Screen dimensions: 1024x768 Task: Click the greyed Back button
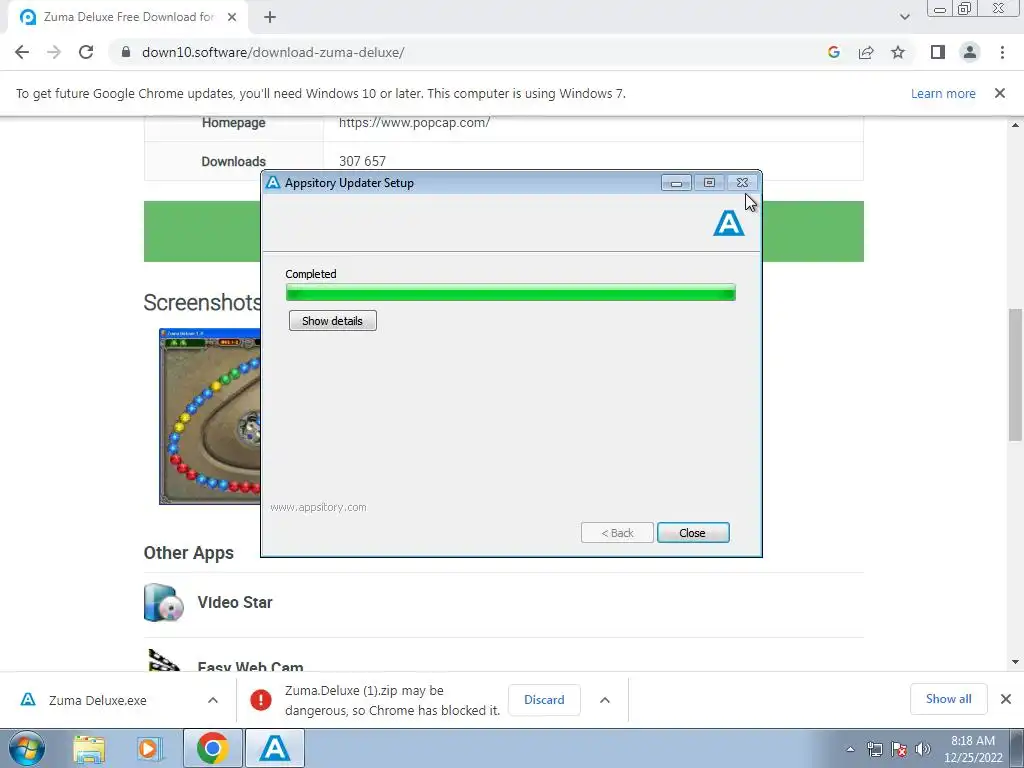pos(617,533)
